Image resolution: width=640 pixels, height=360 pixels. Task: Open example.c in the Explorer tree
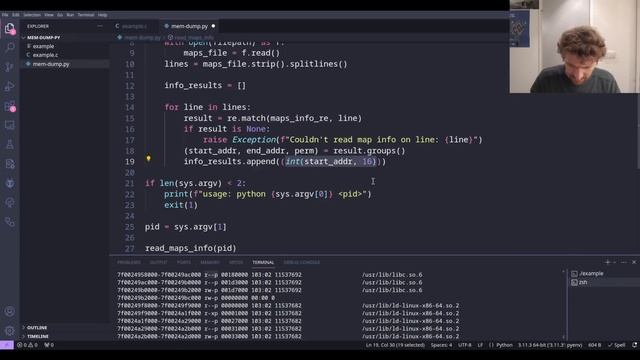[45, 55]
